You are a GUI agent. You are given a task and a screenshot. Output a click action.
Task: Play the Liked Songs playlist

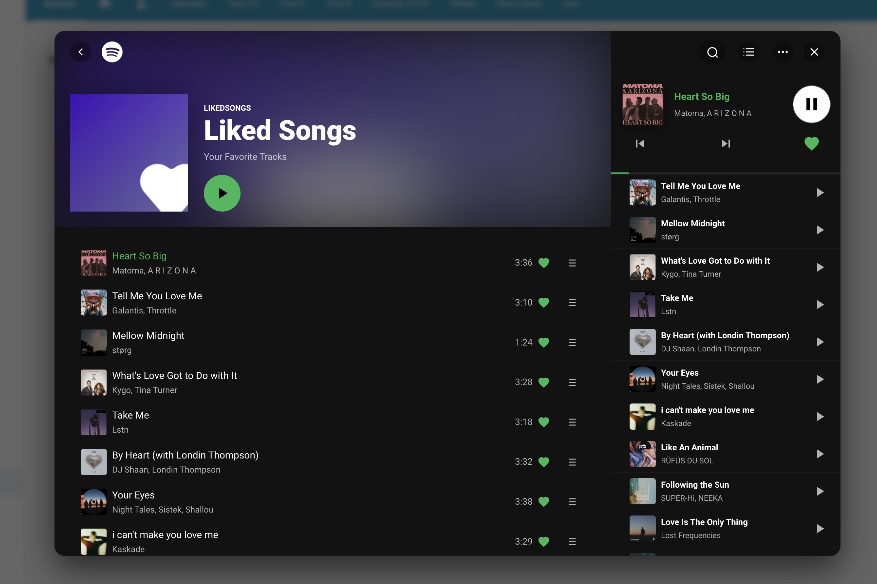(222, 193)
